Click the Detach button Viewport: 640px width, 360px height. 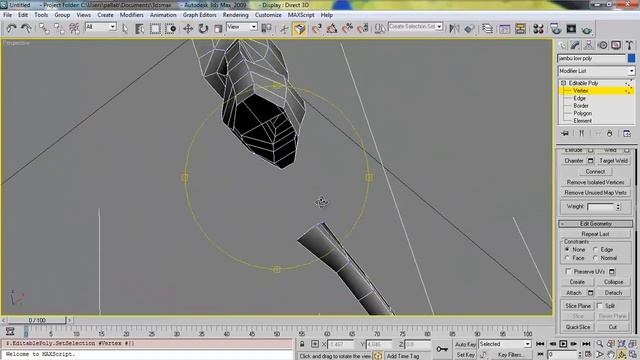[613, 293]
